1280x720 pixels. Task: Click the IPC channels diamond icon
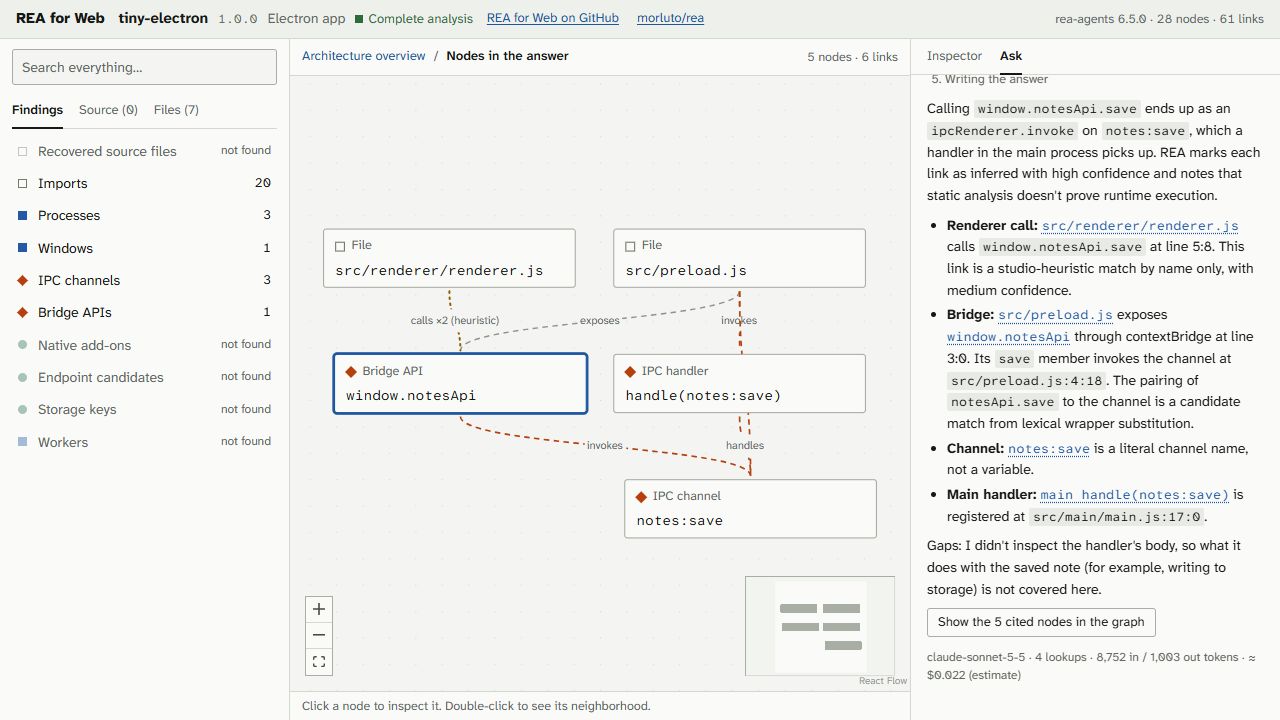[23, 280]
